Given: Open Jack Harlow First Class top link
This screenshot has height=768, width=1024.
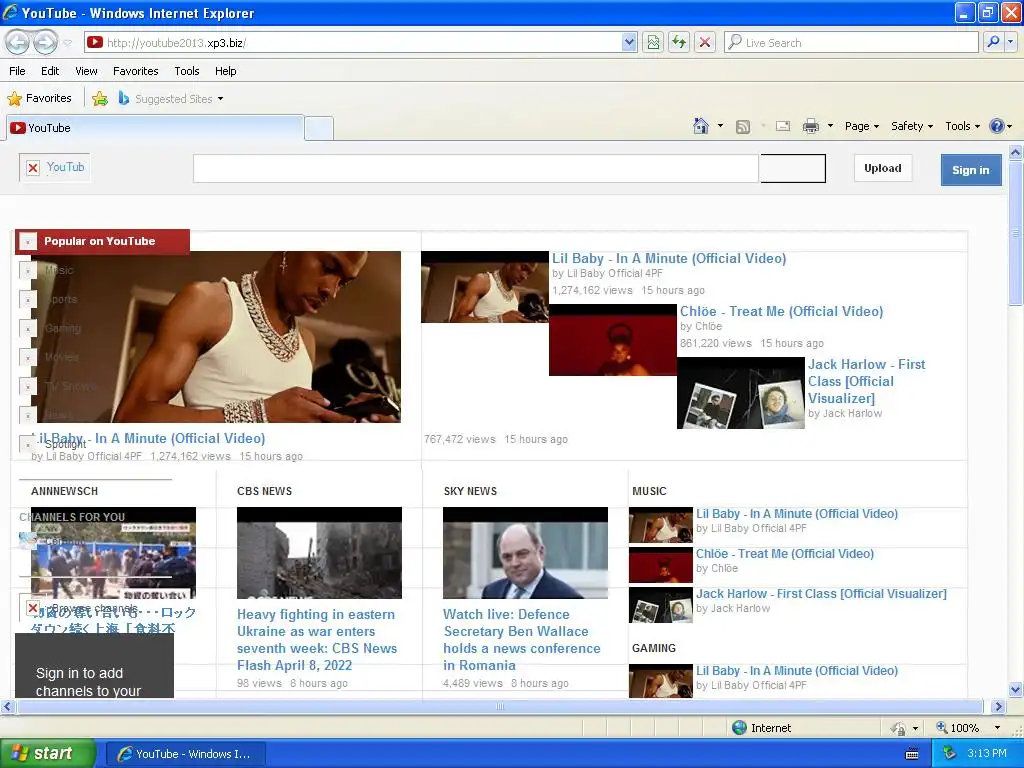Looking at the screenshot, I should click(867, 381).
